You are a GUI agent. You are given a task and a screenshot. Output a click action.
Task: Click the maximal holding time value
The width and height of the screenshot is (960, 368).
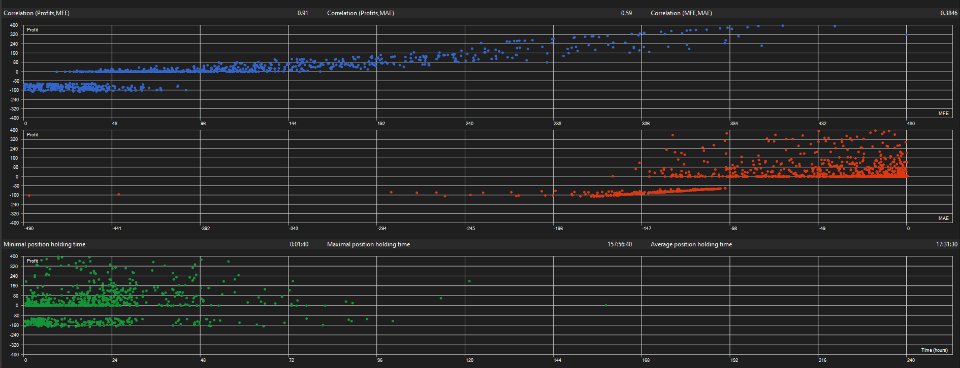click(620, 244)
